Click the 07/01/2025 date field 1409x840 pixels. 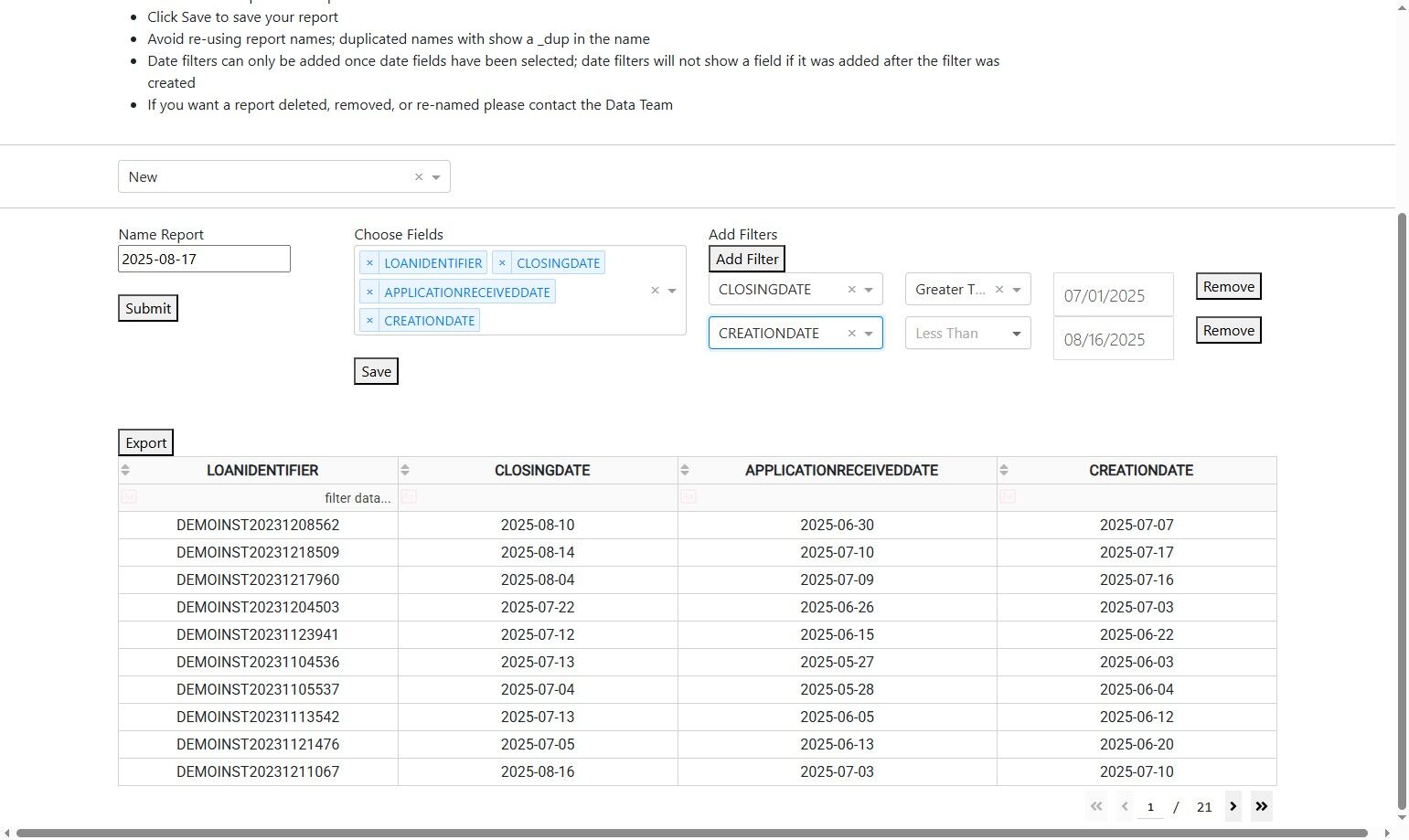[1114, 295]
